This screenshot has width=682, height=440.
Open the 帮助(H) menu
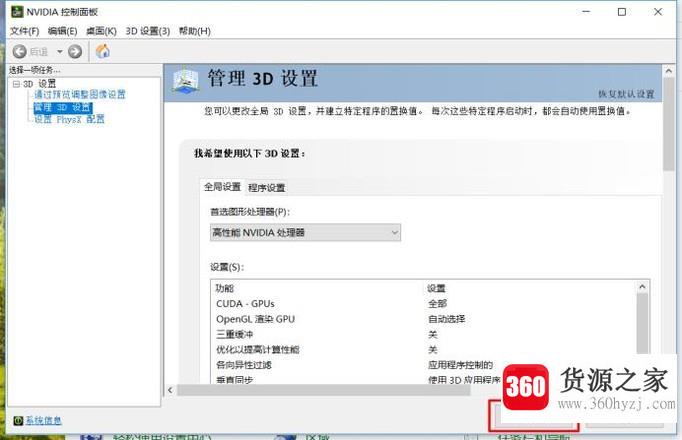[x=194, y=31]
